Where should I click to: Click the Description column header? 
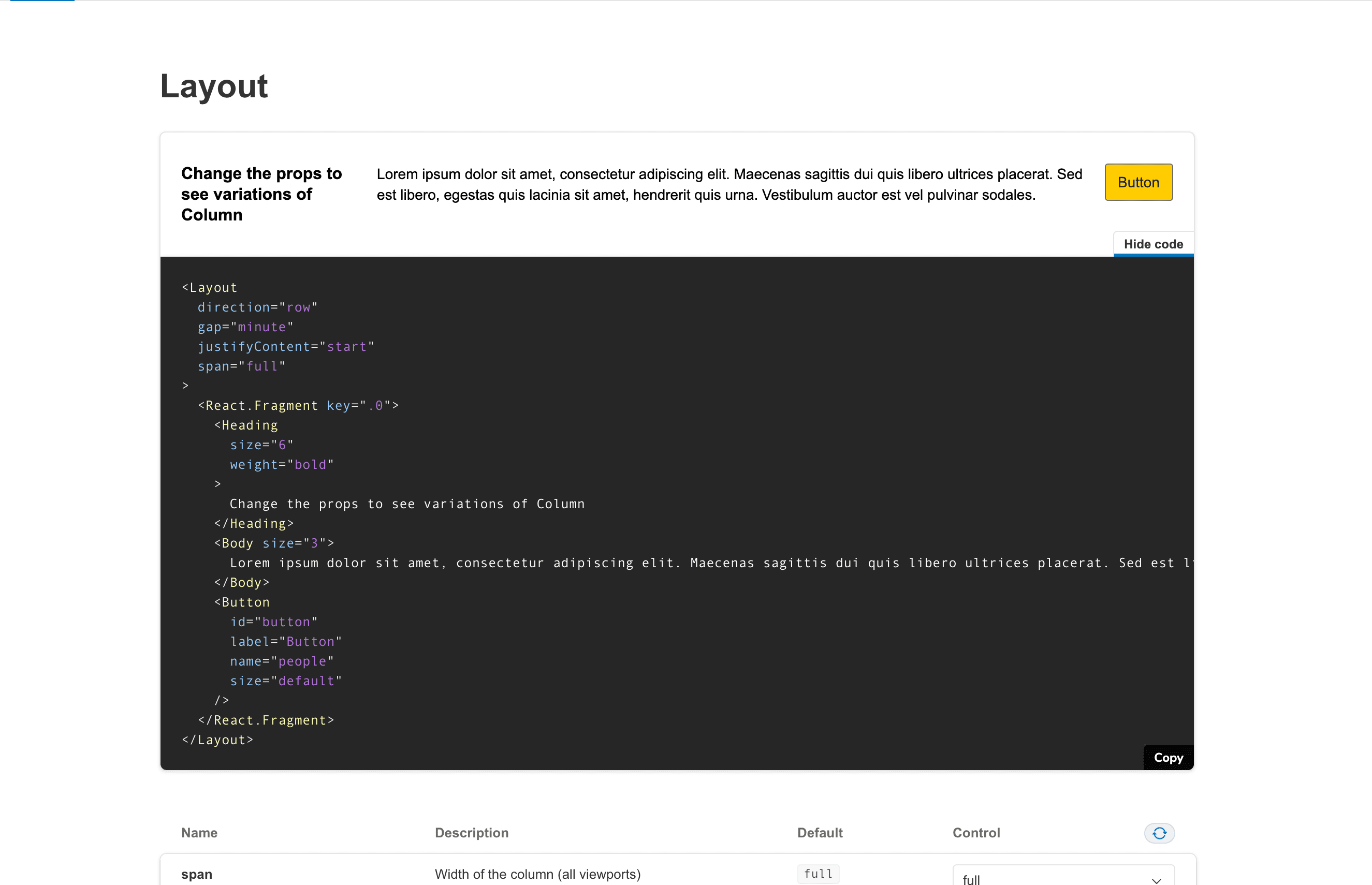[x=471, y=833]
